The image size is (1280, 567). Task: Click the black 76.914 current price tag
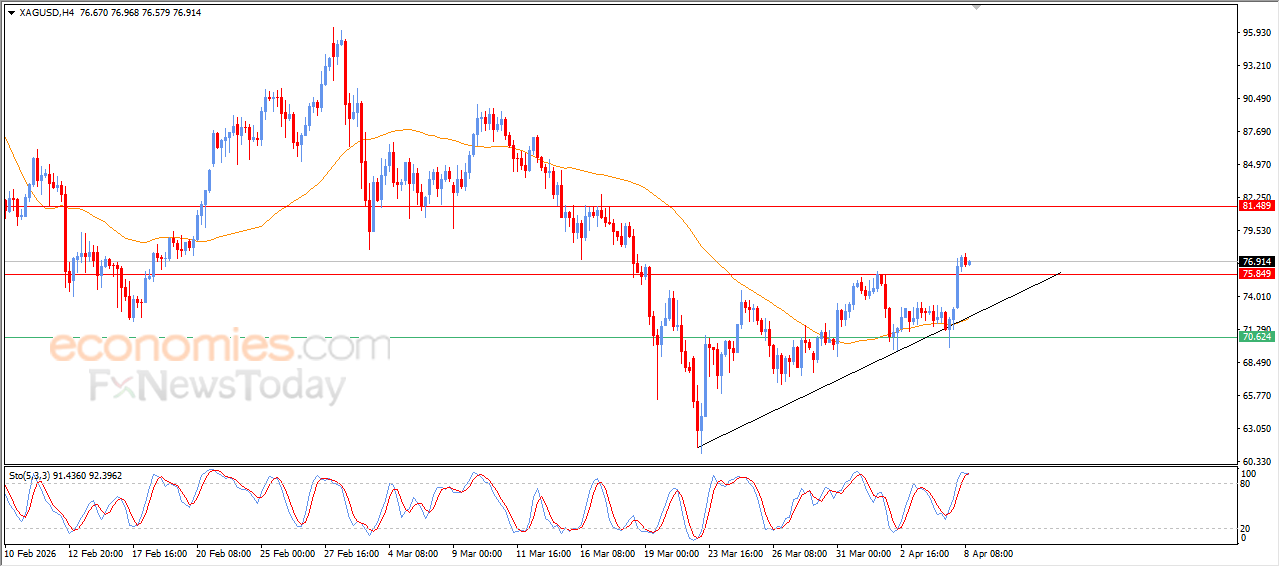point(1256,261)
